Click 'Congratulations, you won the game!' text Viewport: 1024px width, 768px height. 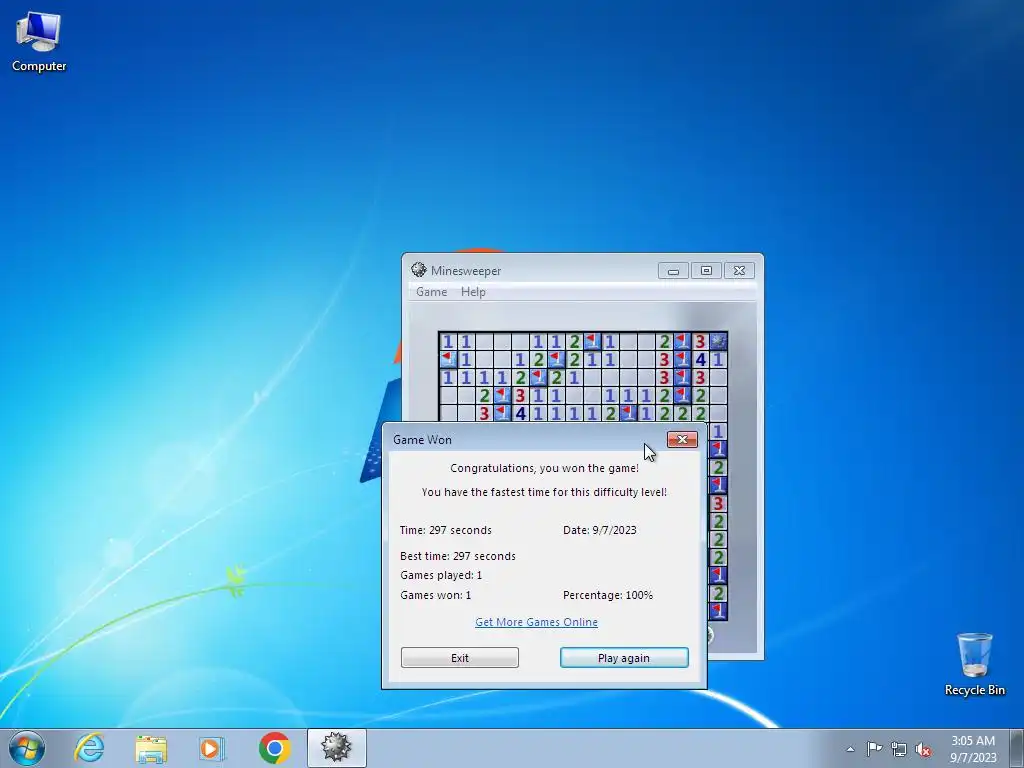(x=544, y=468)
